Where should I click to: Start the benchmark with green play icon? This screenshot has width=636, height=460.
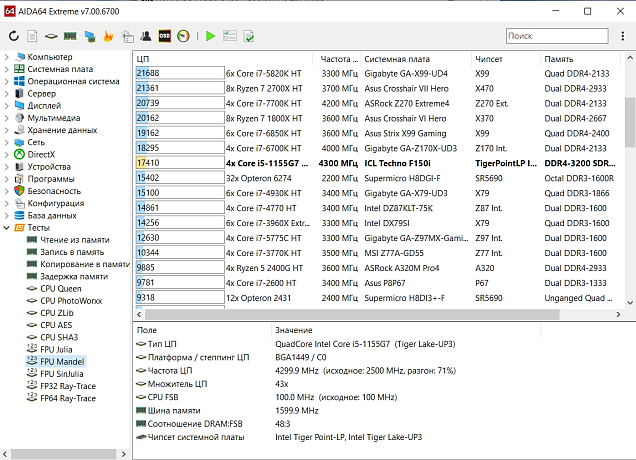(x=210, y=36)
